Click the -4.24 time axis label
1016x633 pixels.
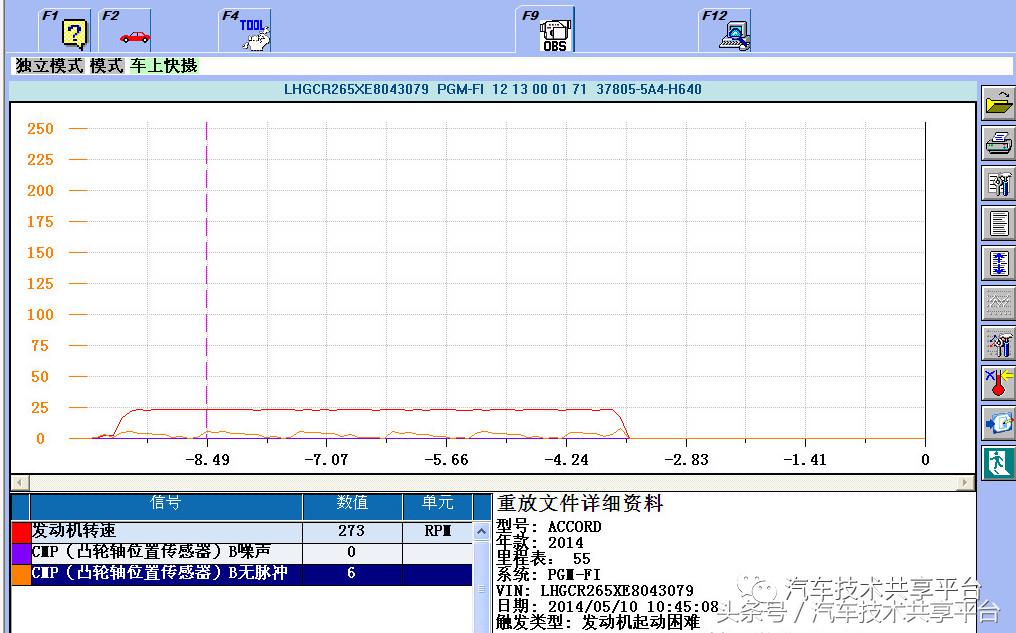(x=566, y=460)
